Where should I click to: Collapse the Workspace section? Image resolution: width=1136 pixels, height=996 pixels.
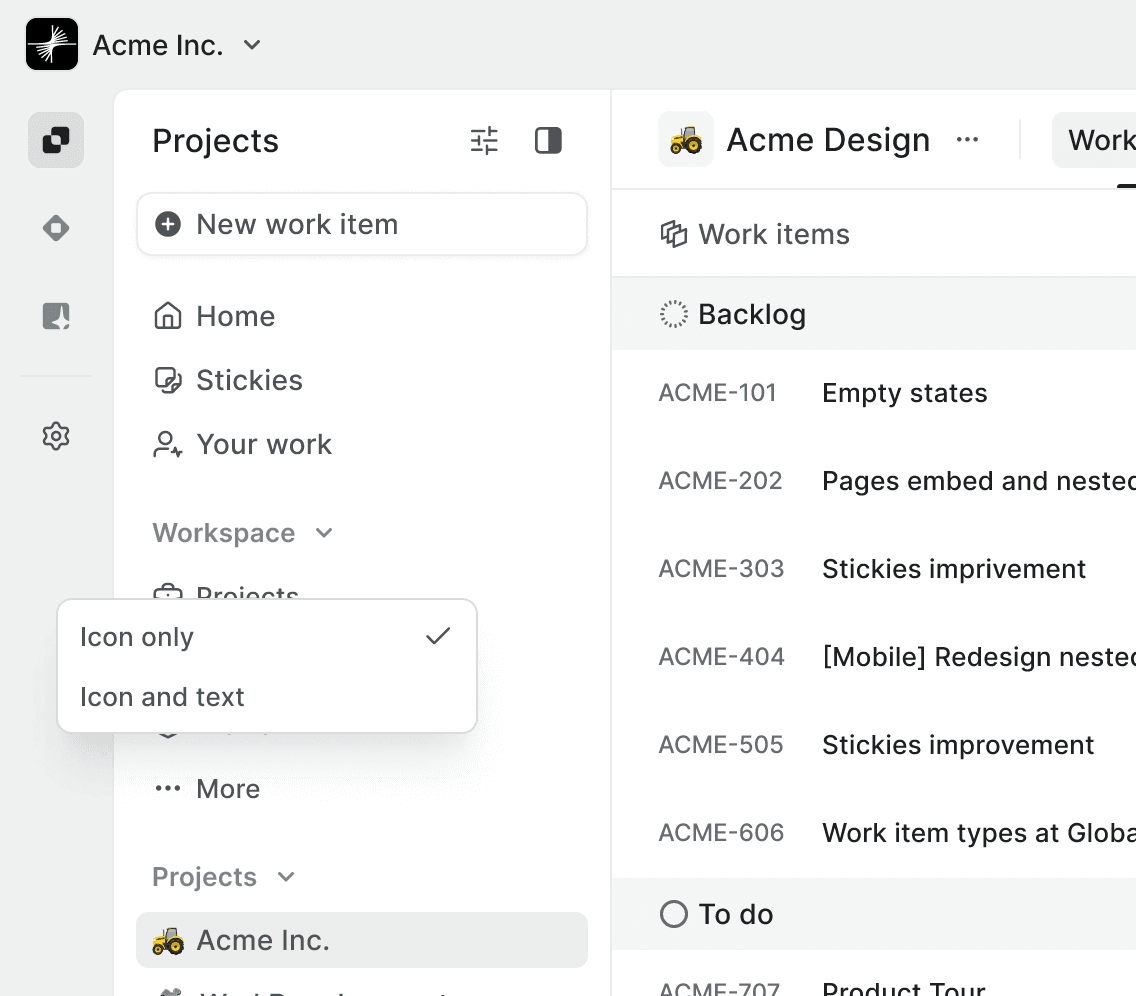coord(323,533)
